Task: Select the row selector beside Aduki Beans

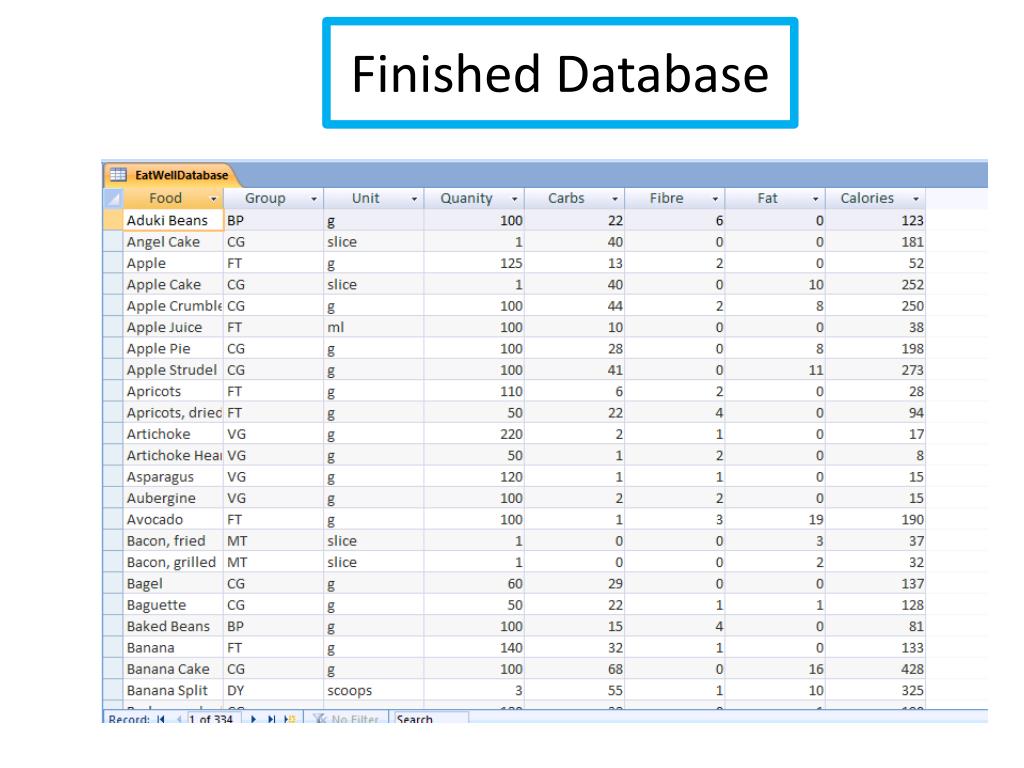Action: click(x=113, y=220)
